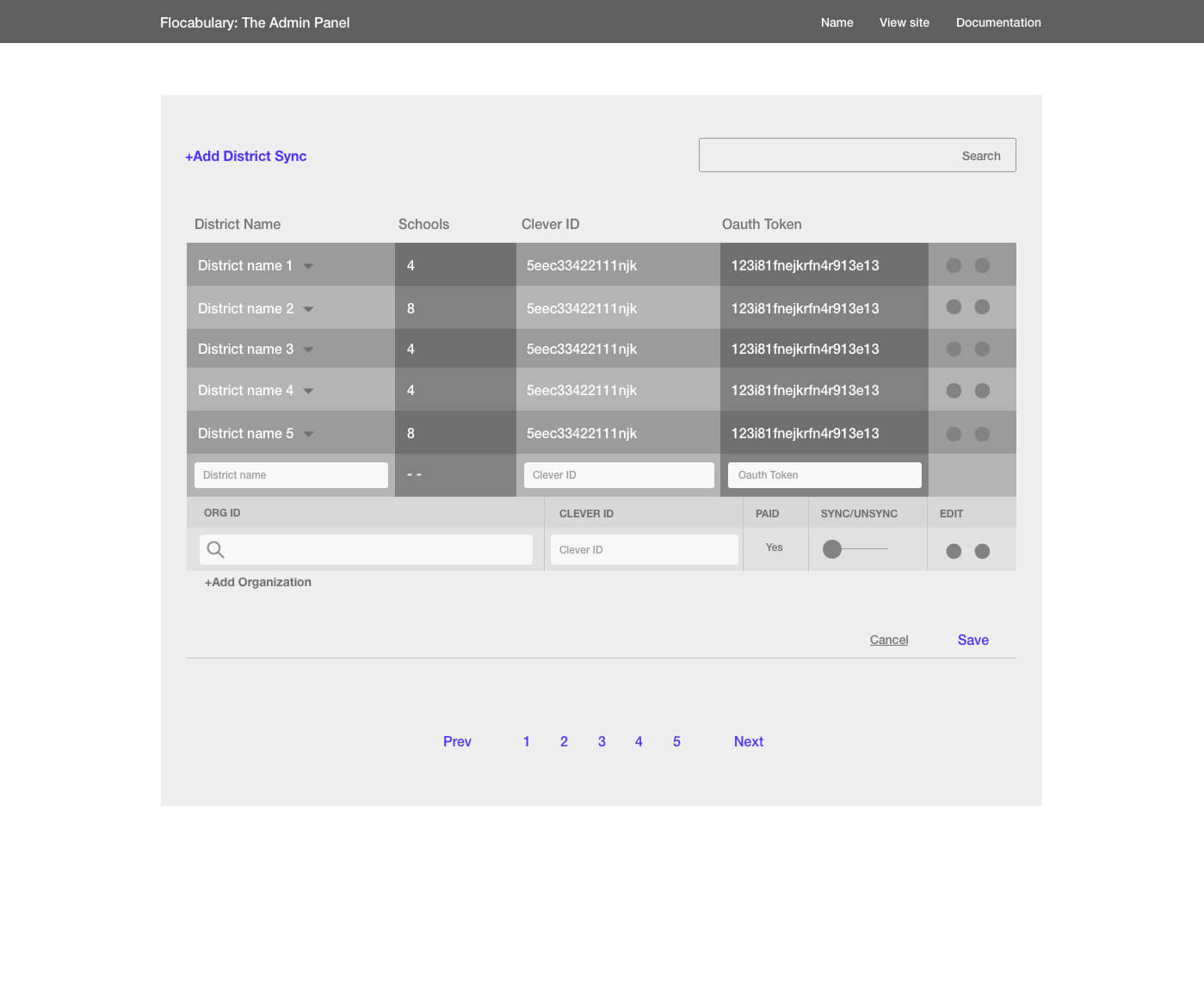1204x990 pixels.
Task: Go to page 5
Action: (x=676, y=741)
